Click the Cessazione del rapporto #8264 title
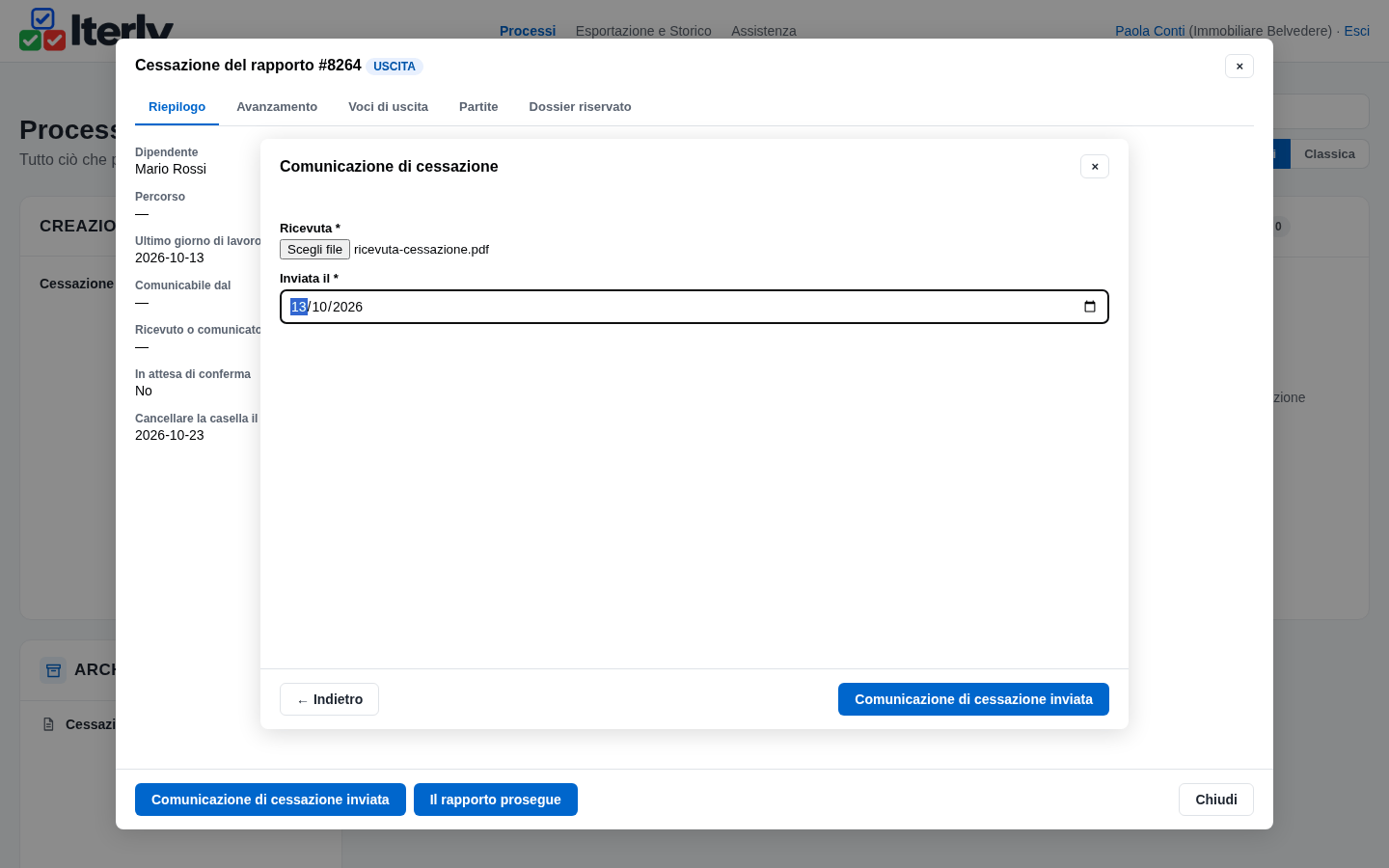Image resolution: width=1389 pixels, height=868 pixels. 248,66
